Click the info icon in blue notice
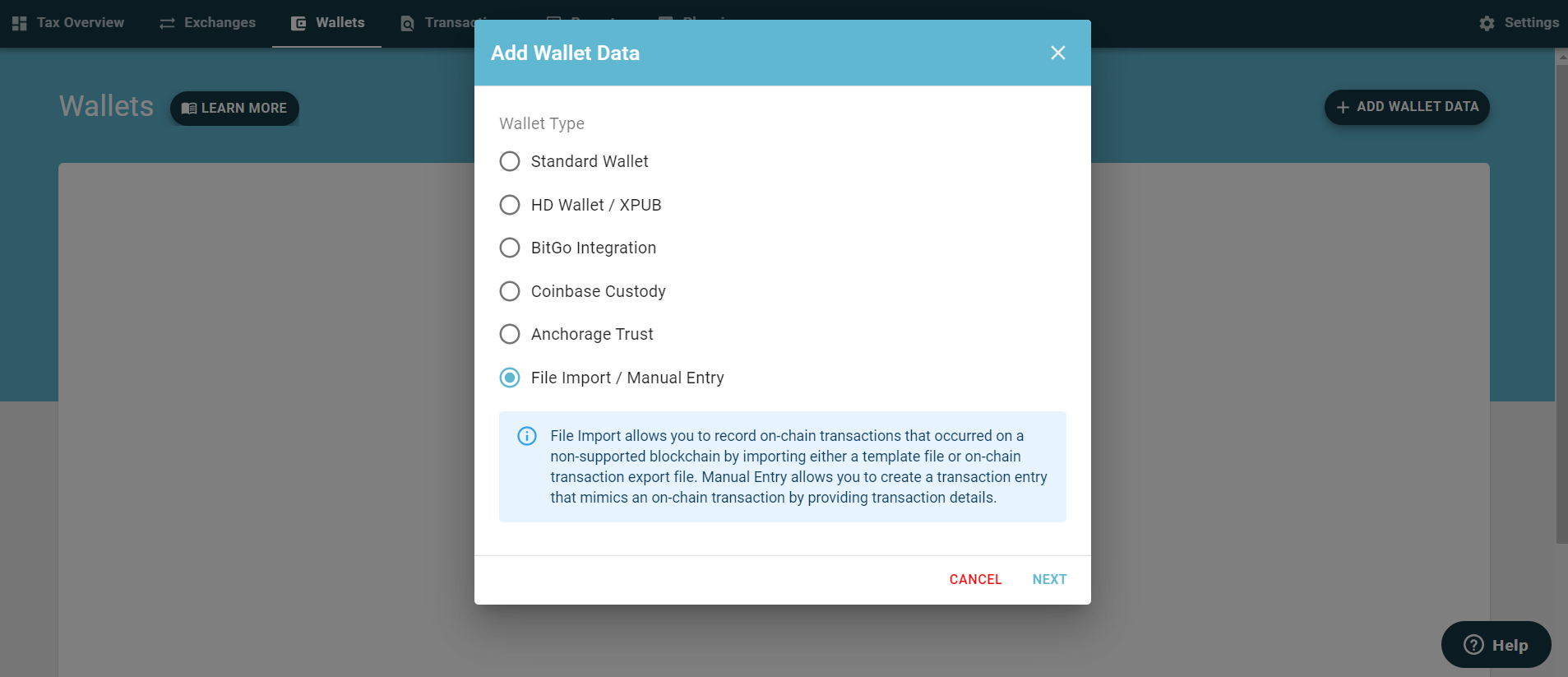Image resolution: width=1568 pixels, height=677 pixels. click(527, 436)
